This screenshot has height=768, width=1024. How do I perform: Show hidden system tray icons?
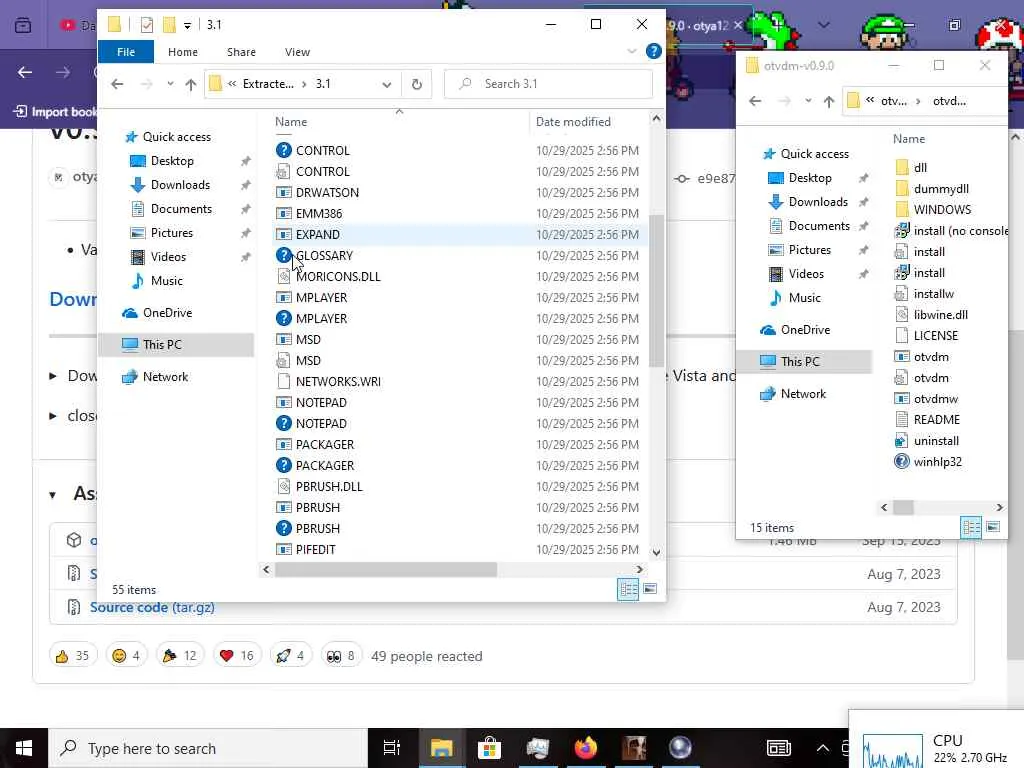[x=823, y=748]
